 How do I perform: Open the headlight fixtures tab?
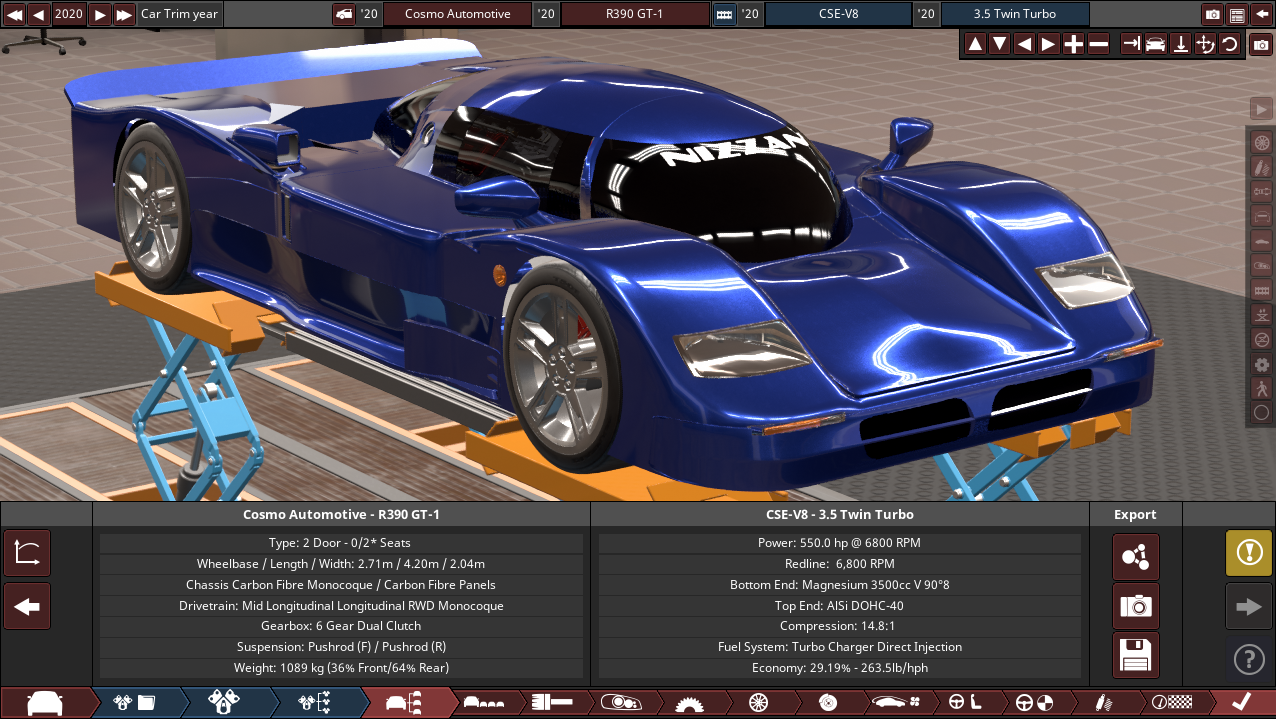coord(620,702)
